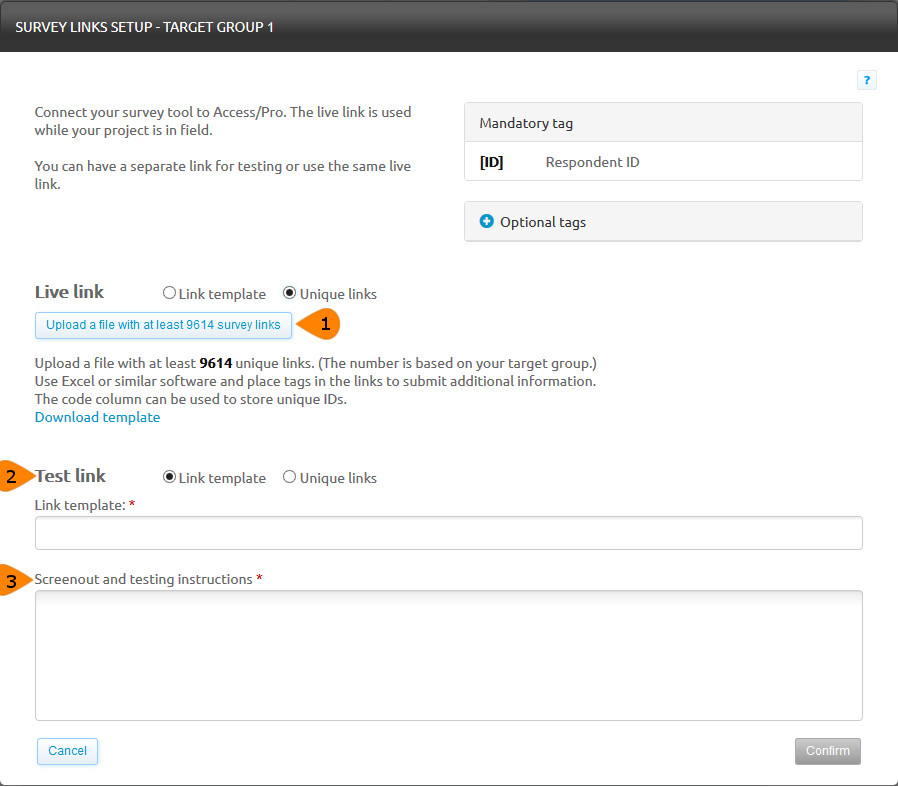Choose Link template radio under Test link
Image resolution: width=898 pixels, height=787 pixels.
169,477
